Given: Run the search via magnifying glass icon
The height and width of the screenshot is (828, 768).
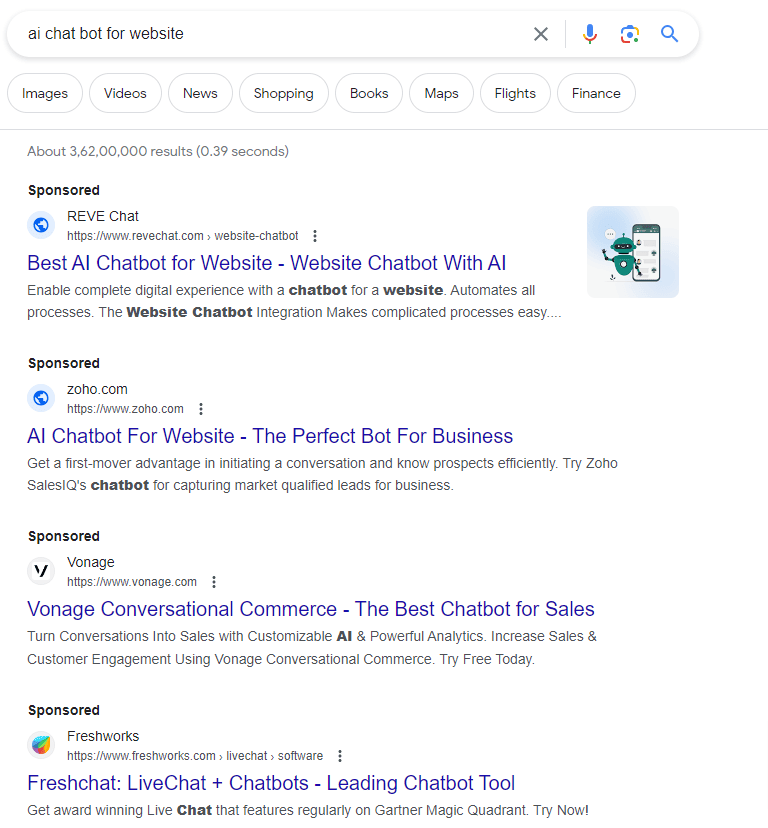Looking at the screenshot, I should coord(669,33).
